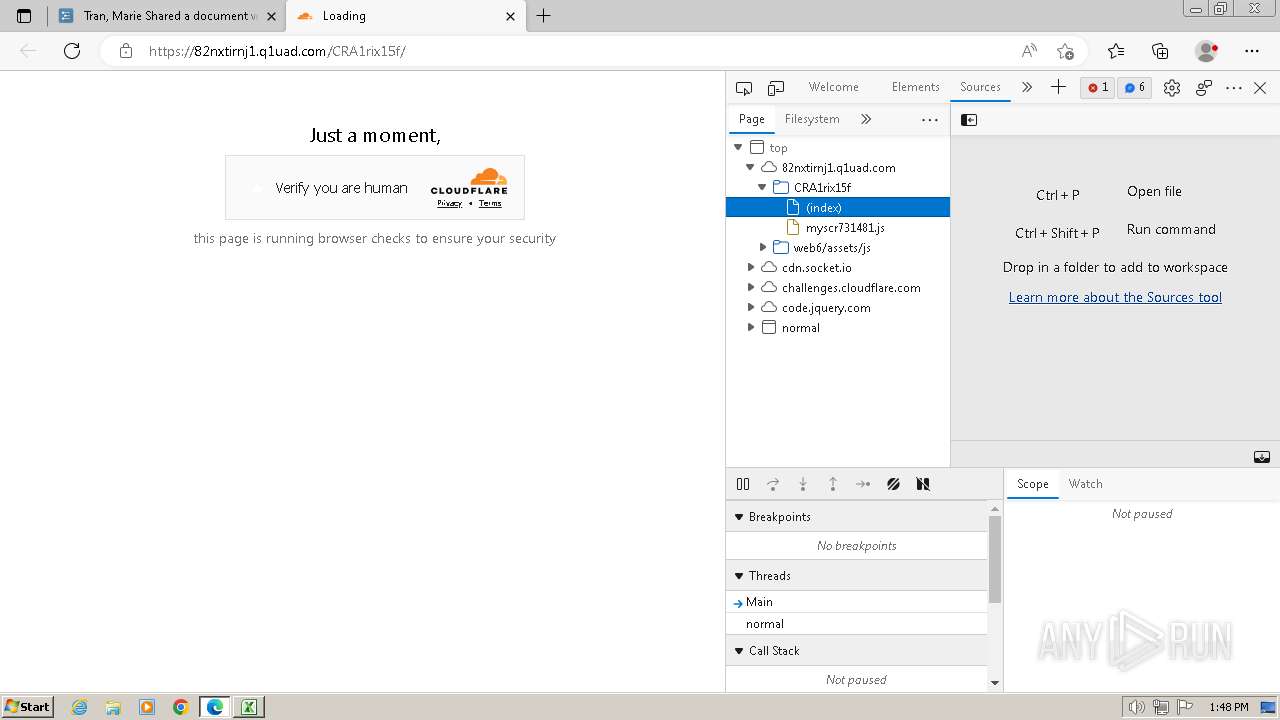Expand the web6/assets/js folder

(x=762, y=247)
